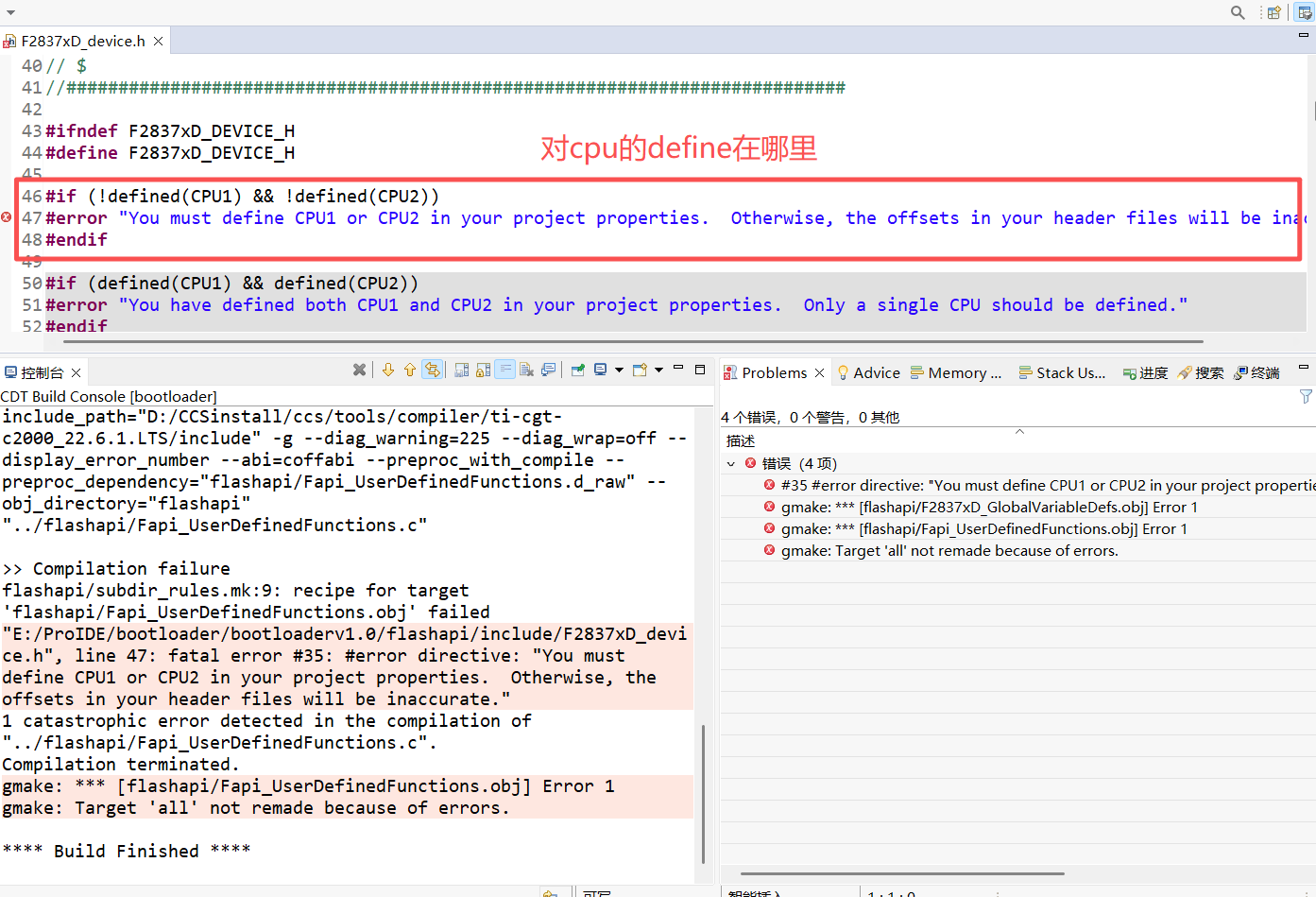Screen dimensions: 1316x897
Task: Click the Open Console icon
Action: (640, 370)
